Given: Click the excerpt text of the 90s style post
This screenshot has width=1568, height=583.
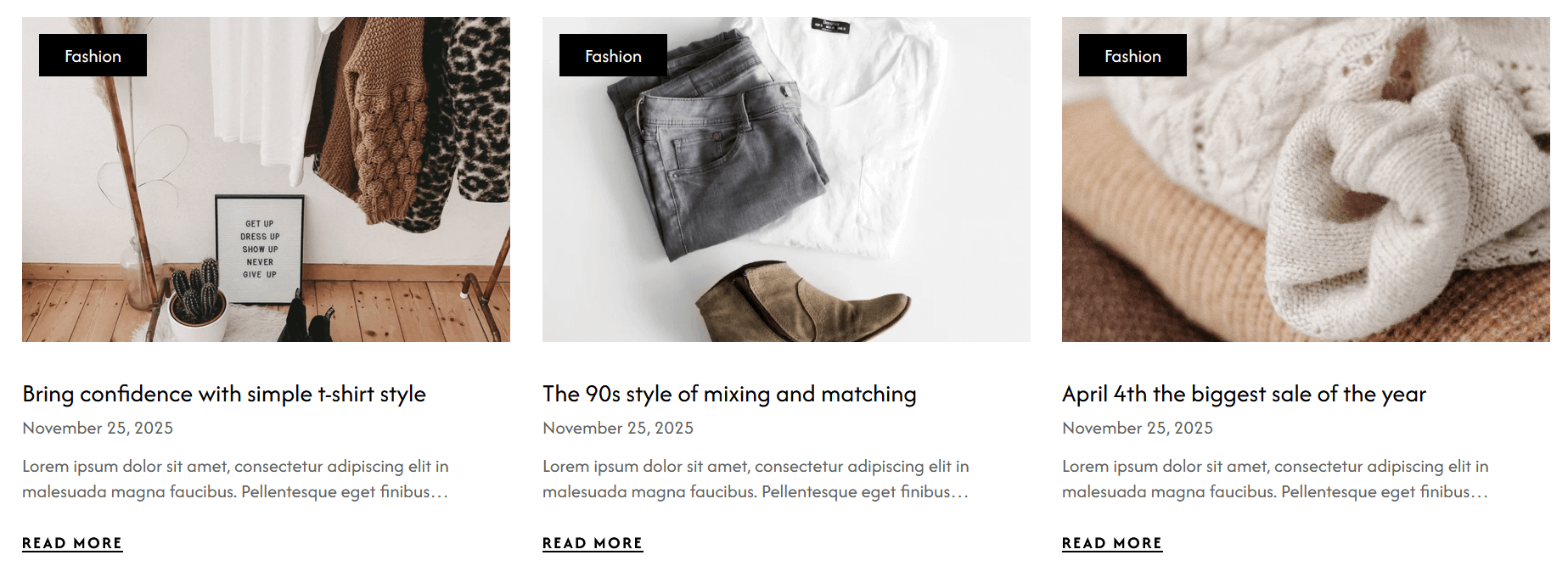Looking at the screenshot, I should pos(756,479).
